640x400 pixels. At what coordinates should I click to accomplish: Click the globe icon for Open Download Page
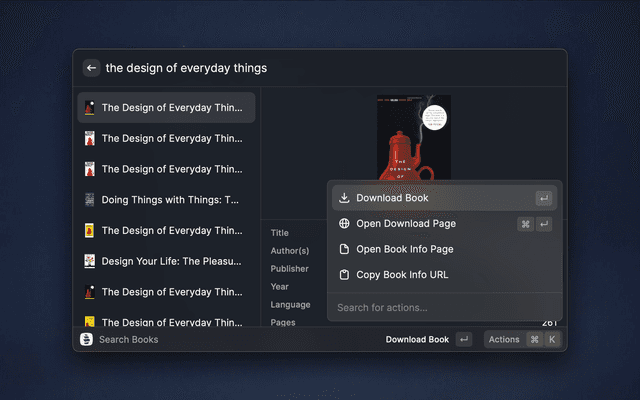344,224
